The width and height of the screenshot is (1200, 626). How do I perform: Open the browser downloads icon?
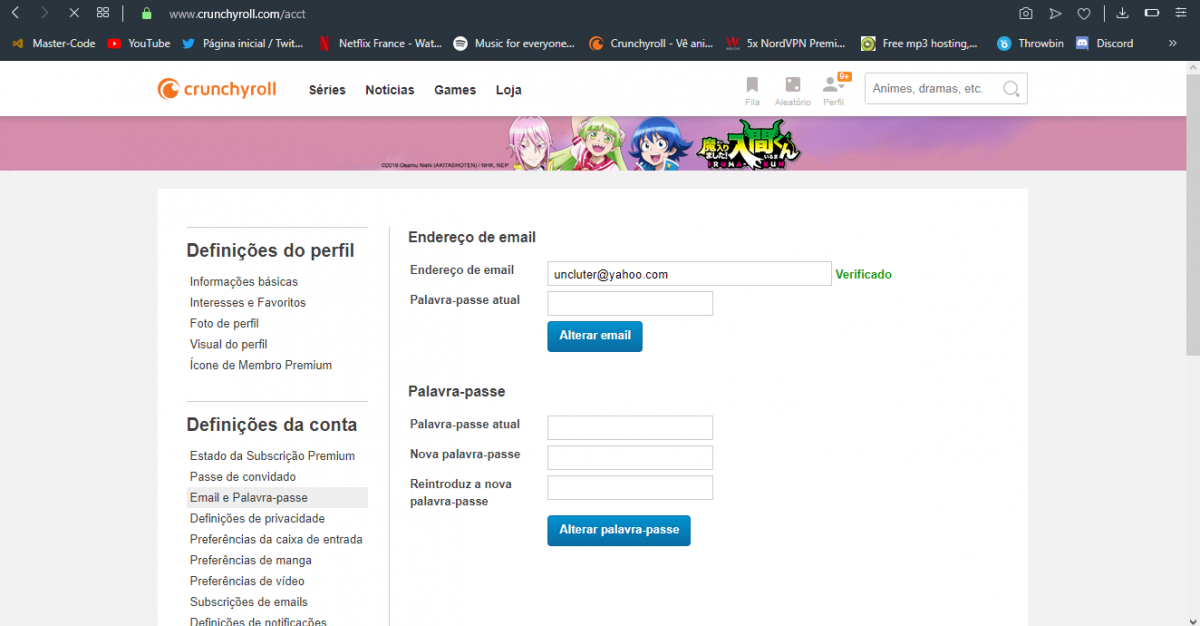point(1122,14)
